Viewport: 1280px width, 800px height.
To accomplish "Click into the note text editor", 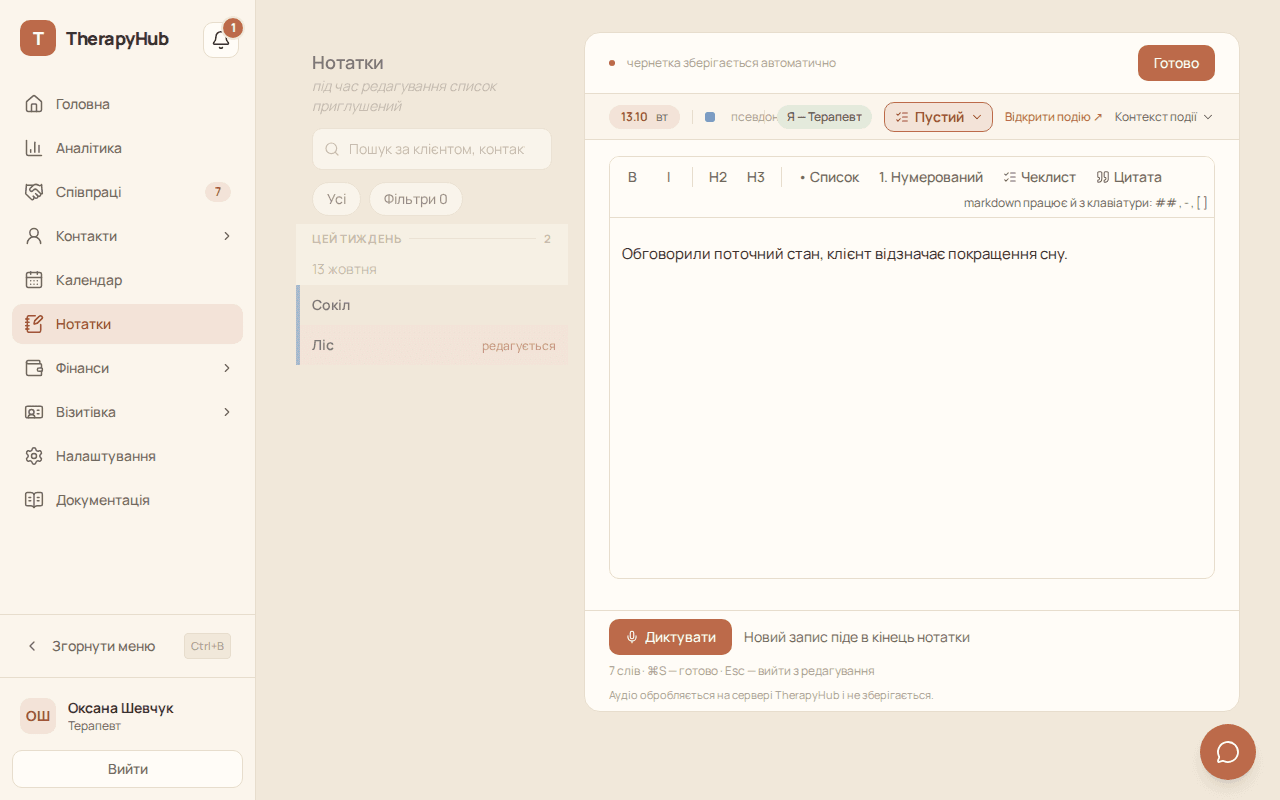I will point(912,397).
